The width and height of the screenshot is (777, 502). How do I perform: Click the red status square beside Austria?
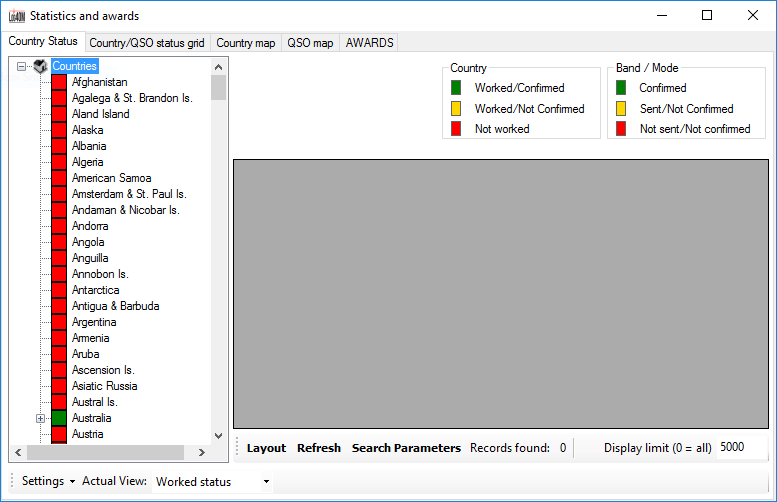59,434
